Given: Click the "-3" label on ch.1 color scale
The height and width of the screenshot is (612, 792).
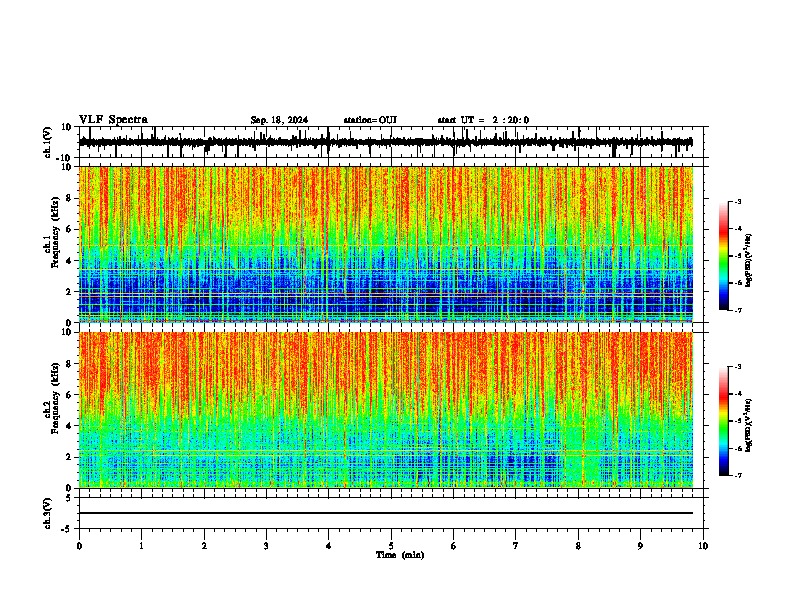Looking at the screenshot, I should pyautogui.click(x=738, y=201).
